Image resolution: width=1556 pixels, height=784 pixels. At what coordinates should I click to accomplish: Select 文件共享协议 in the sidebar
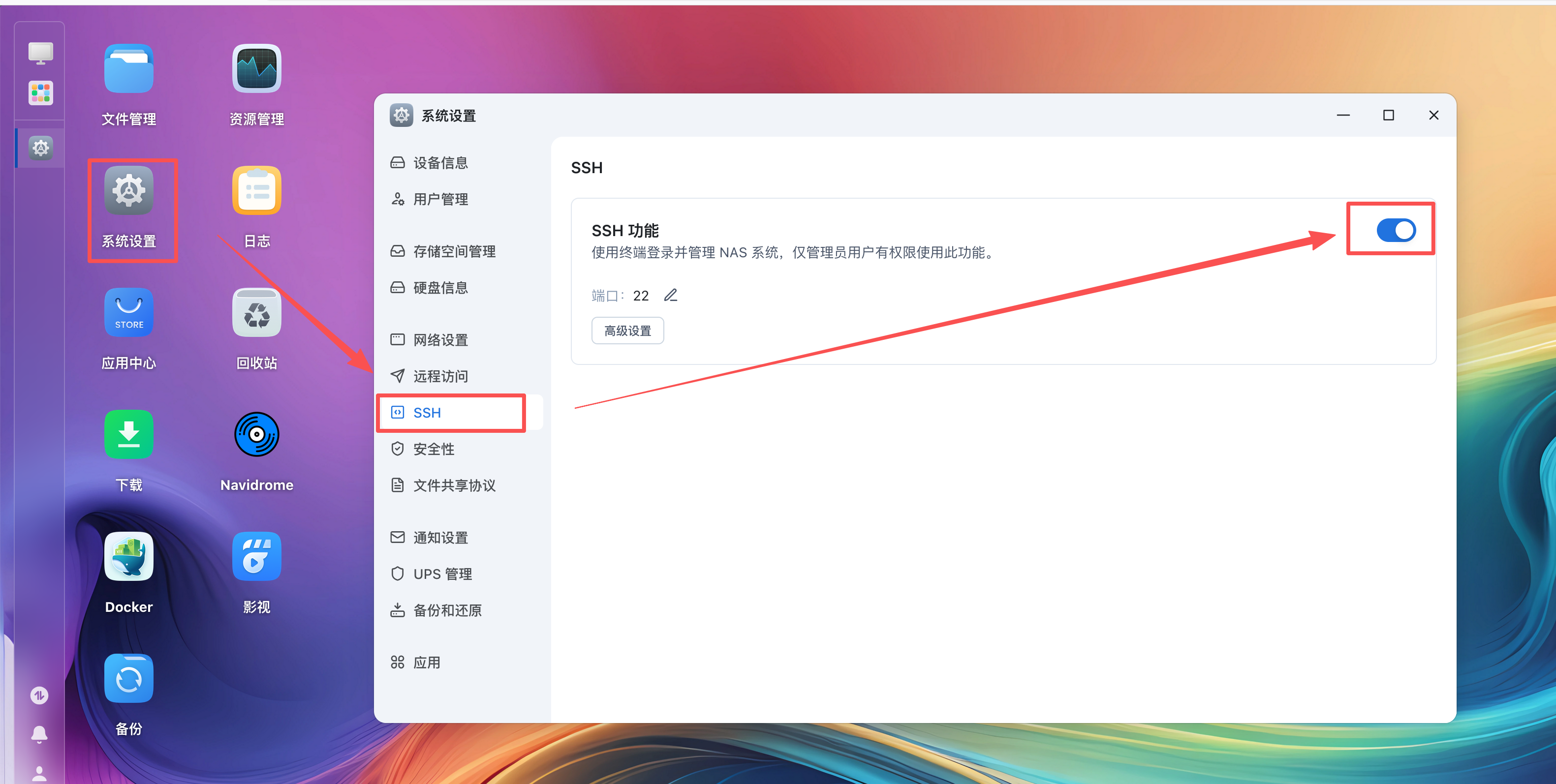pos(454,484)
